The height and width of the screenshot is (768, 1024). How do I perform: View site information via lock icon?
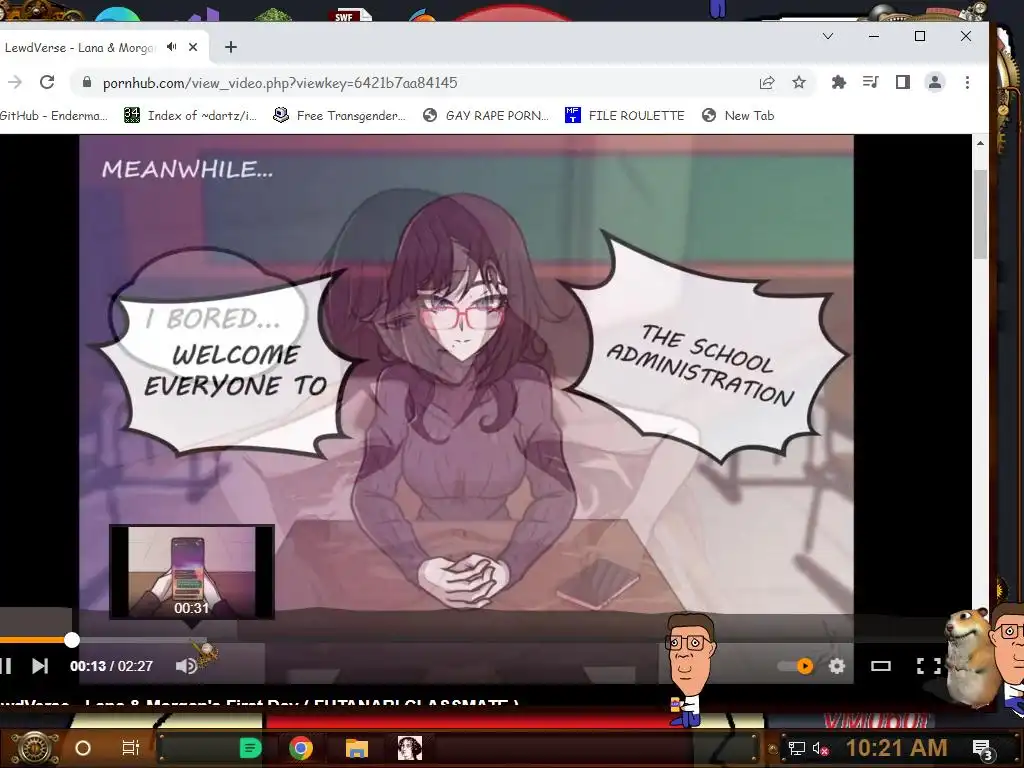click(x=87, y=82)
